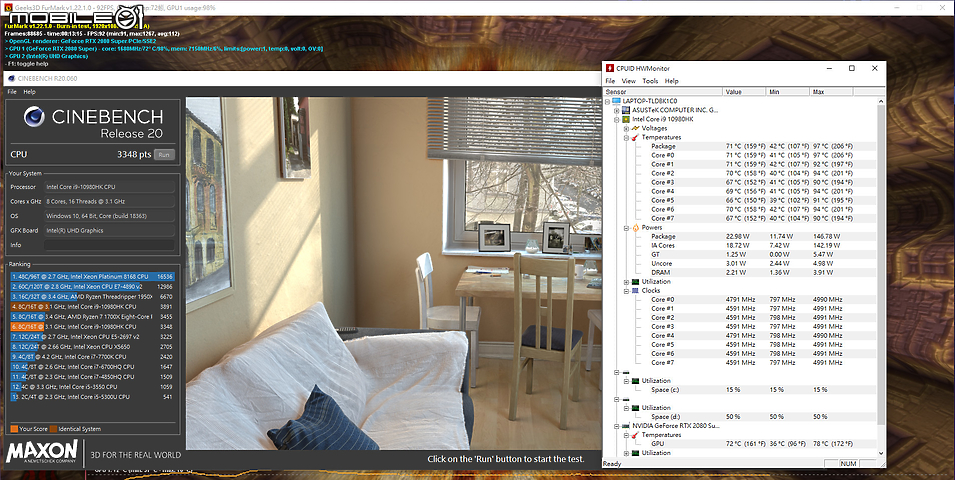Click the FurMark title bar icon
Image resolution: width=955 pixels, height=480 pixels.
[x=9, y=8]
